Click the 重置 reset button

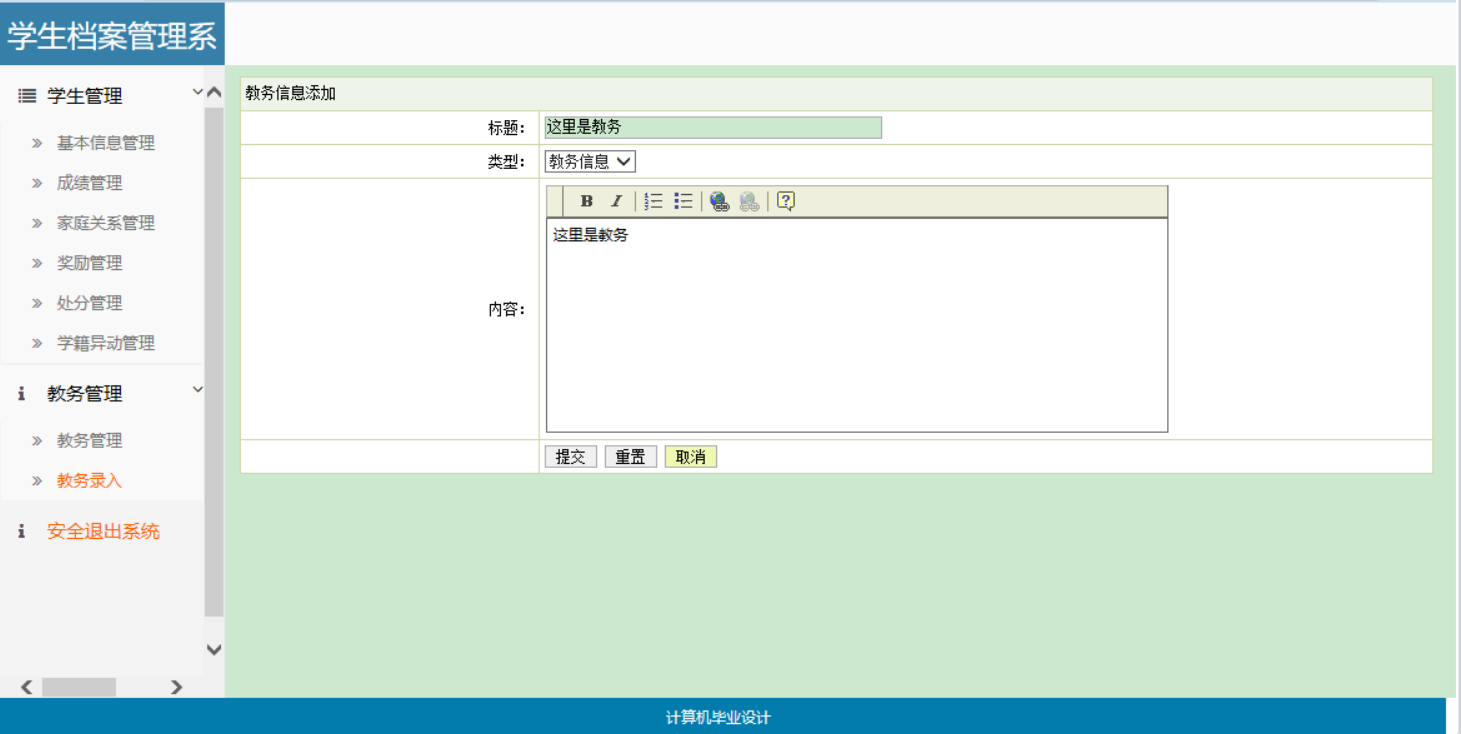(631, 457)
